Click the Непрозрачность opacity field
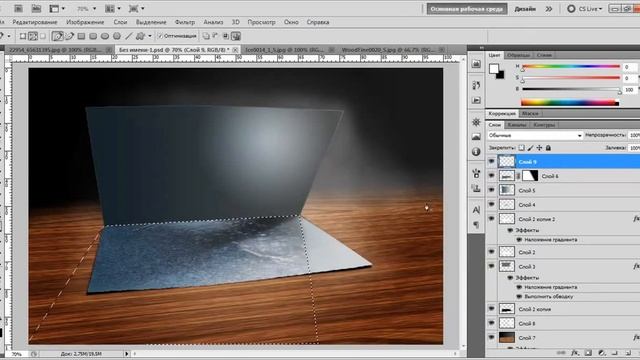The image size is (640, 360). 634,135
